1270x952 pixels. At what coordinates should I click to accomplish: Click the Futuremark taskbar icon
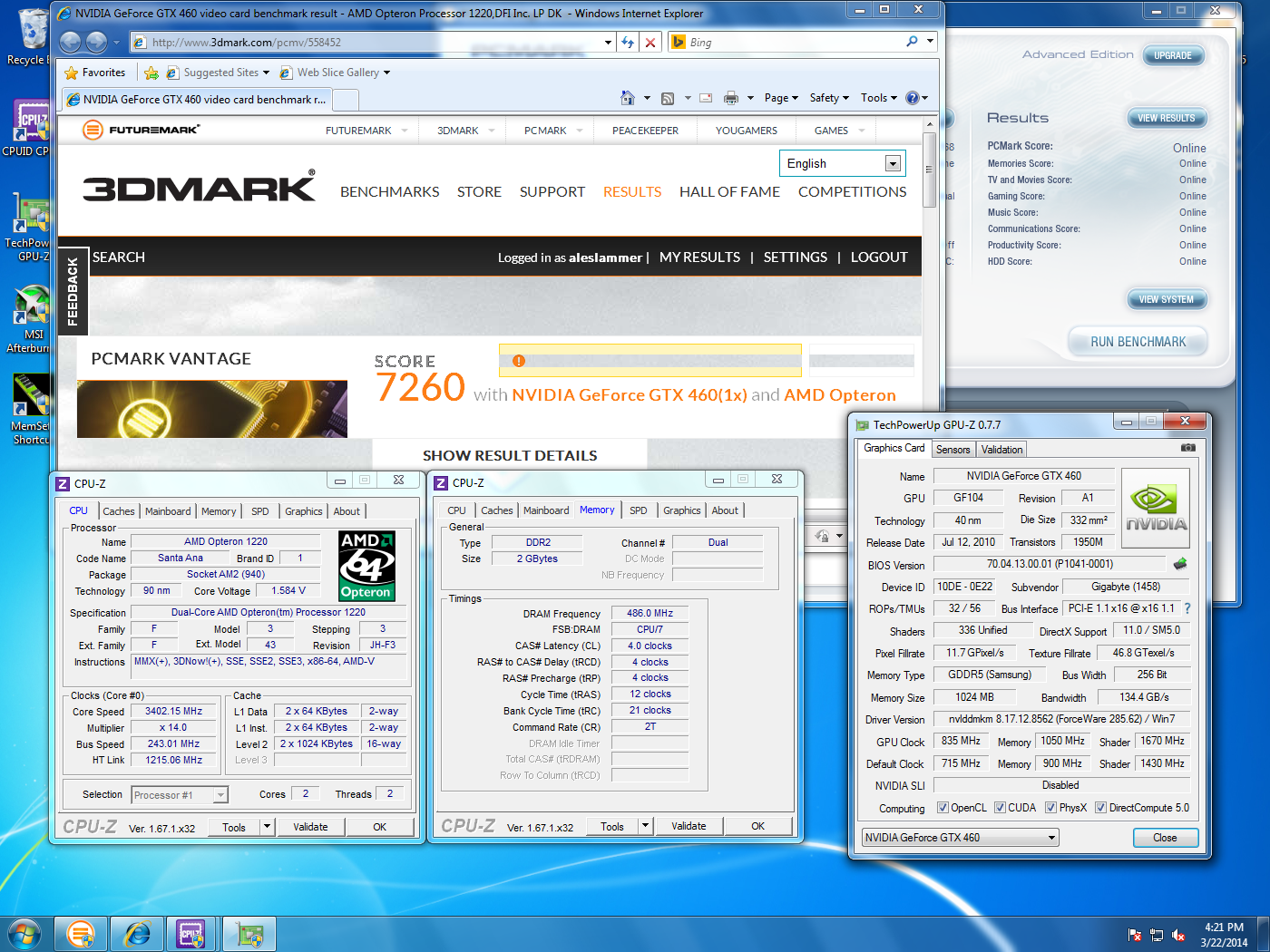tap(81, 934)
